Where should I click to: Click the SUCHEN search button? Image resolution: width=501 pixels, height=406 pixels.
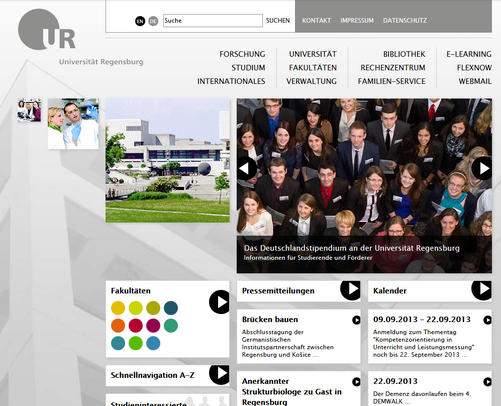[278, 21]
